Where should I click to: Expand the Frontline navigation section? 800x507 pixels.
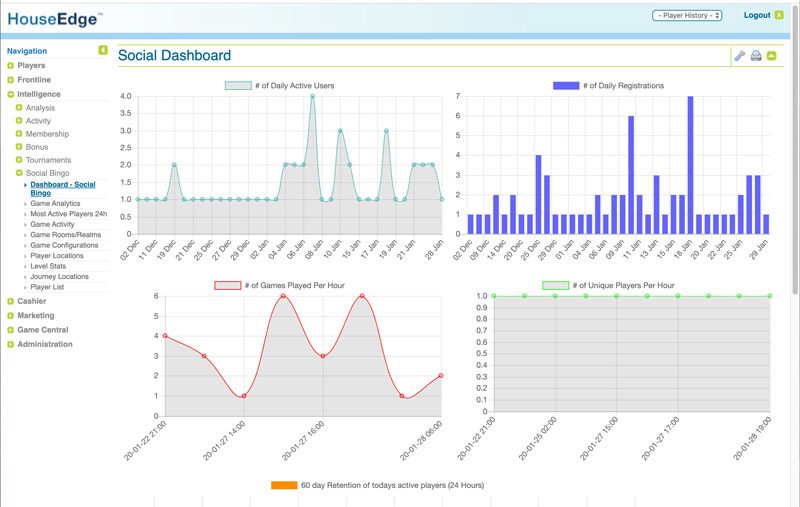coord(10,80)
